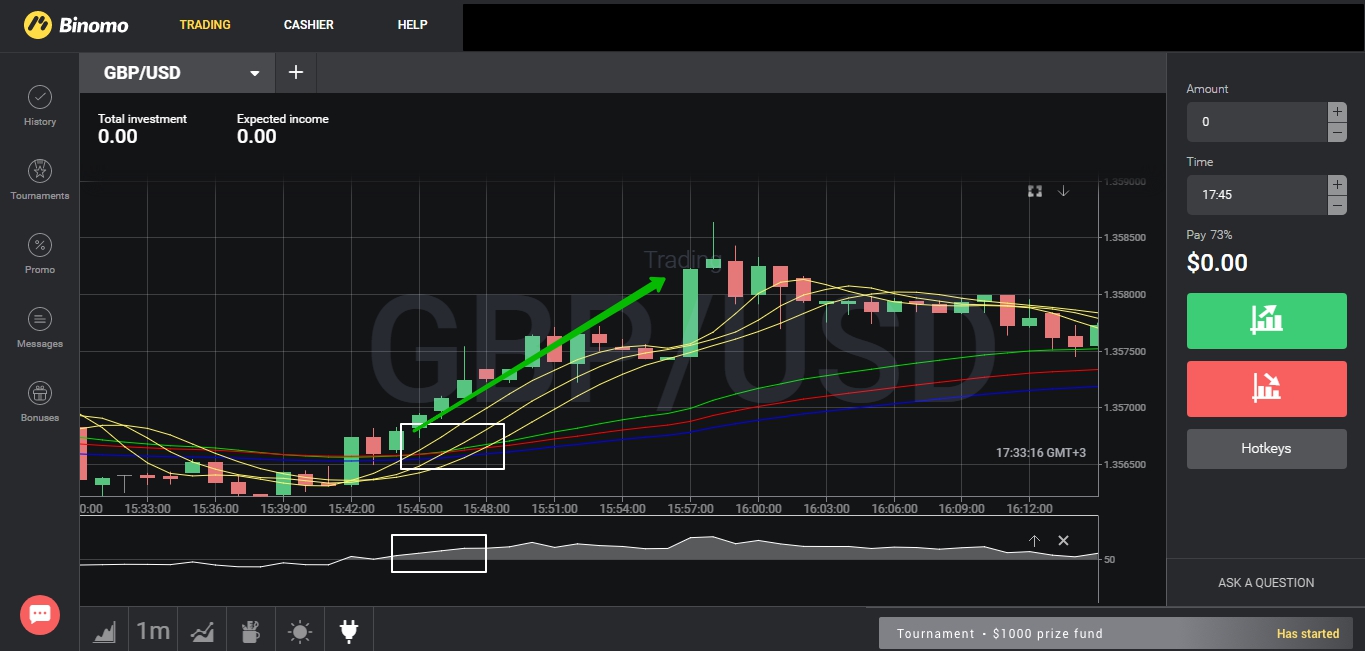Place an up (green) trade
Viewport: 1365px width, 651px height.
click(x=1267, y=321)
